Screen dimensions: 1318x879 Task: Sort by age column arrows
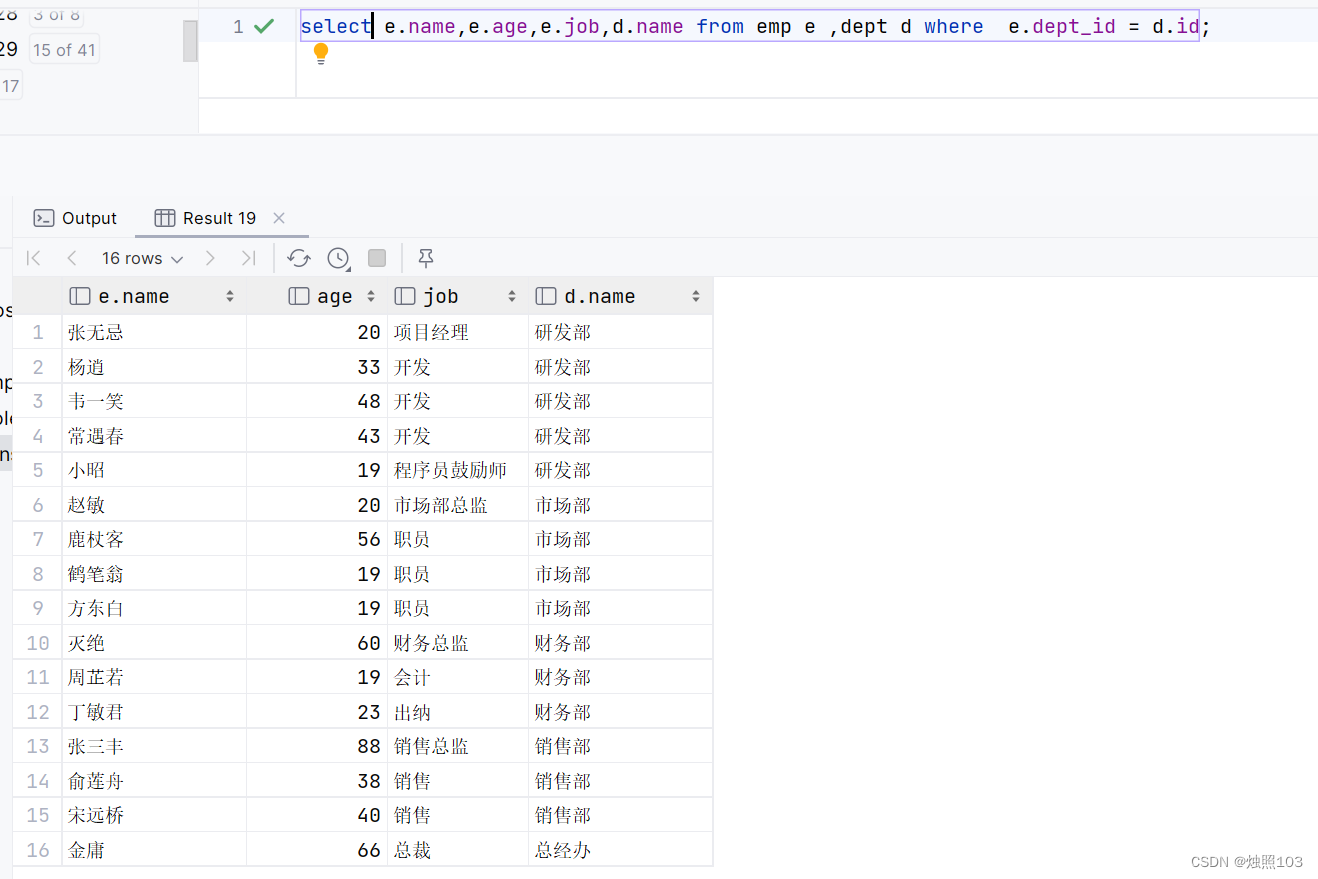click(371, 296)
